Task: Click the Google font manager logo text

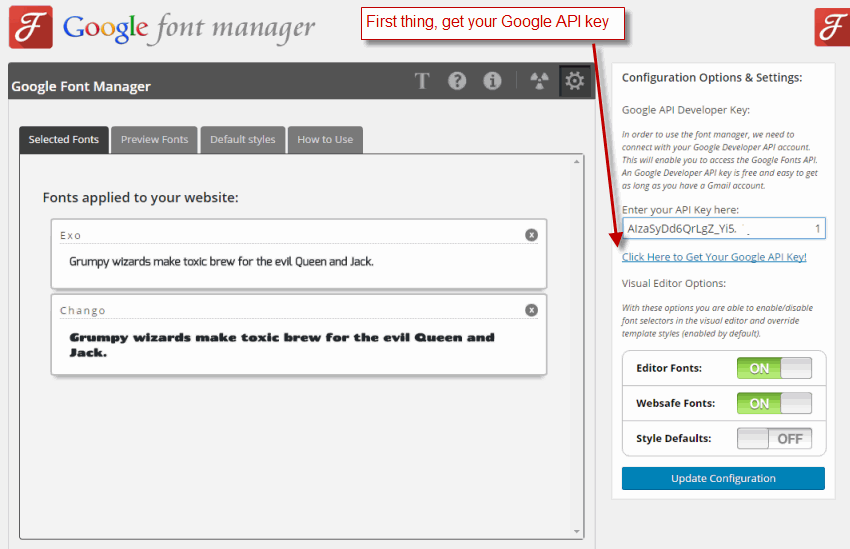Action: pos(189,28)
